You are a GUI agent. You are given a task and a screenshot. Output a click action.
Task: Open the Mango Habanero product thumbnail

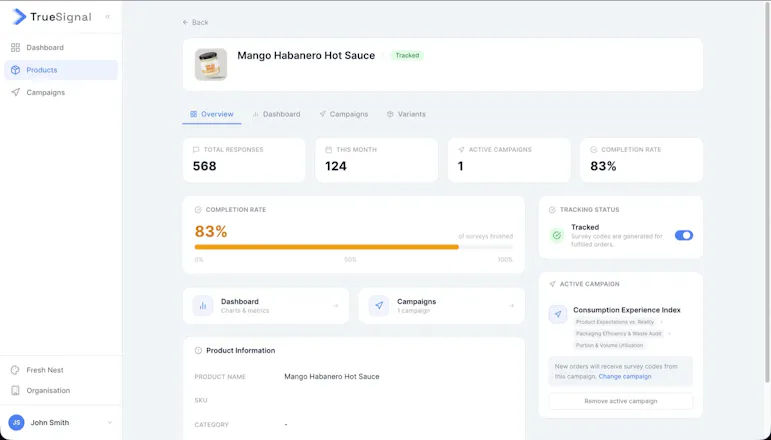[211, 64]
